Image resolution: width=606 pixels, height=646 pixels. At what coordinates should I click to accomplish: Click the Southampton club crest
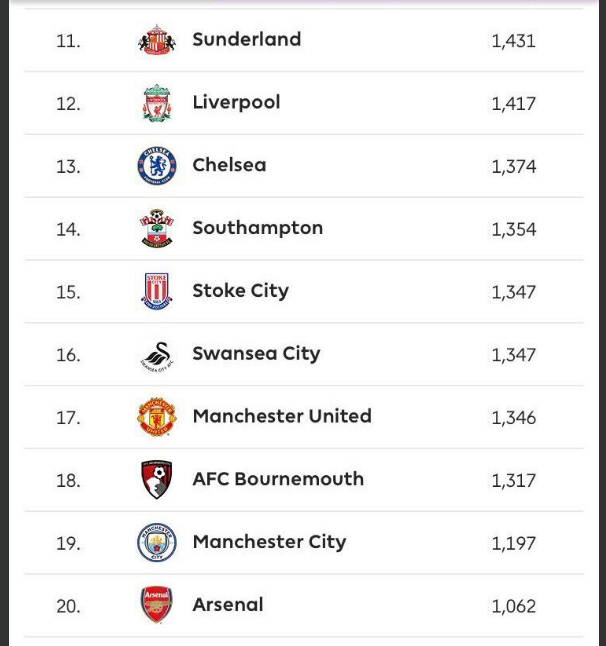tap(157, 229)
